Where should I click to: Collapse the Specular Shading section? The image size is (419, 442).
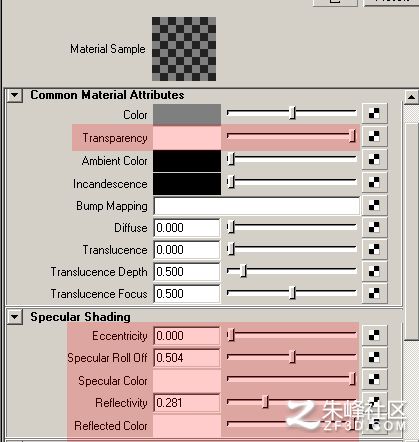(14, 316)
